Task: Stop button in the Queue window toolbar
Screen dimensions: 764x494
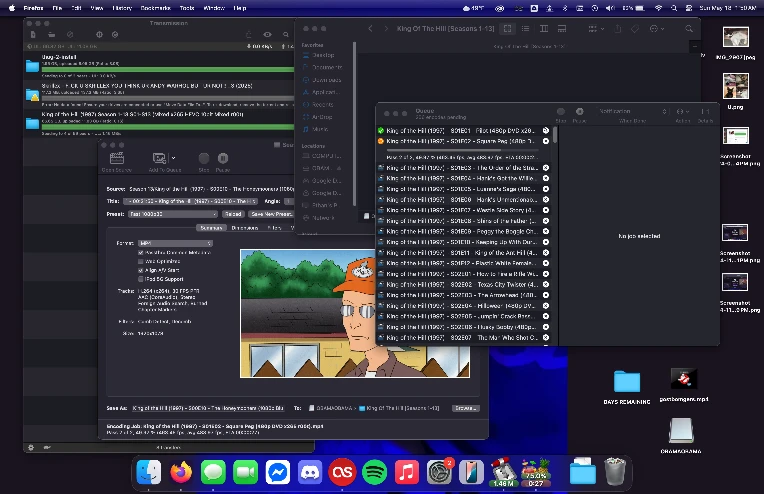Action: (x=561, y=112)
